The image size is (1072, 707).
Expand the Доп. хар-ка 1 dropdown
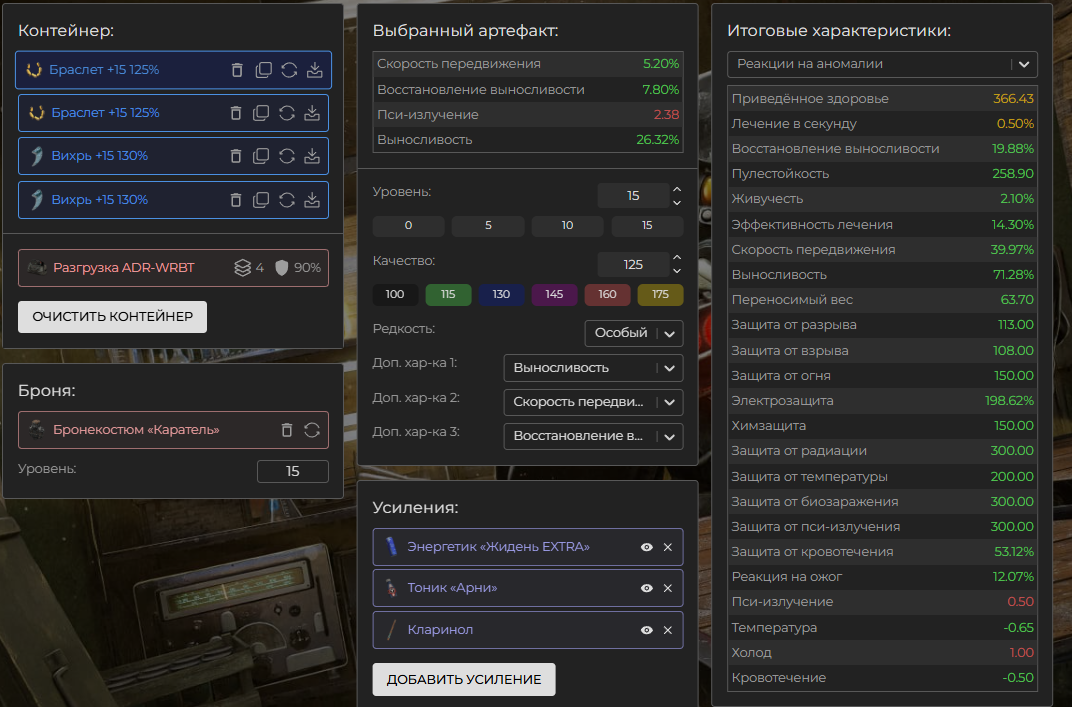click(x=592, y=368)
